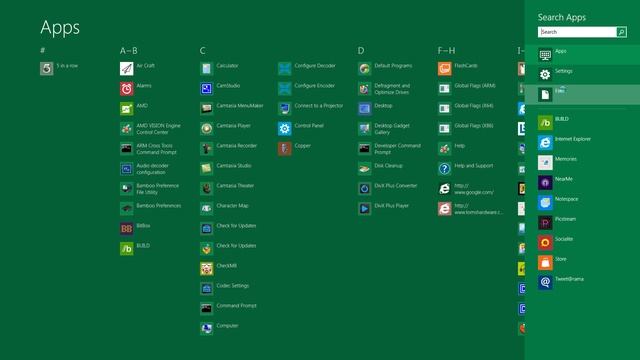Open Bamboo Preferences
This screenshot has width=640, height=360.
tap(151, 209)
